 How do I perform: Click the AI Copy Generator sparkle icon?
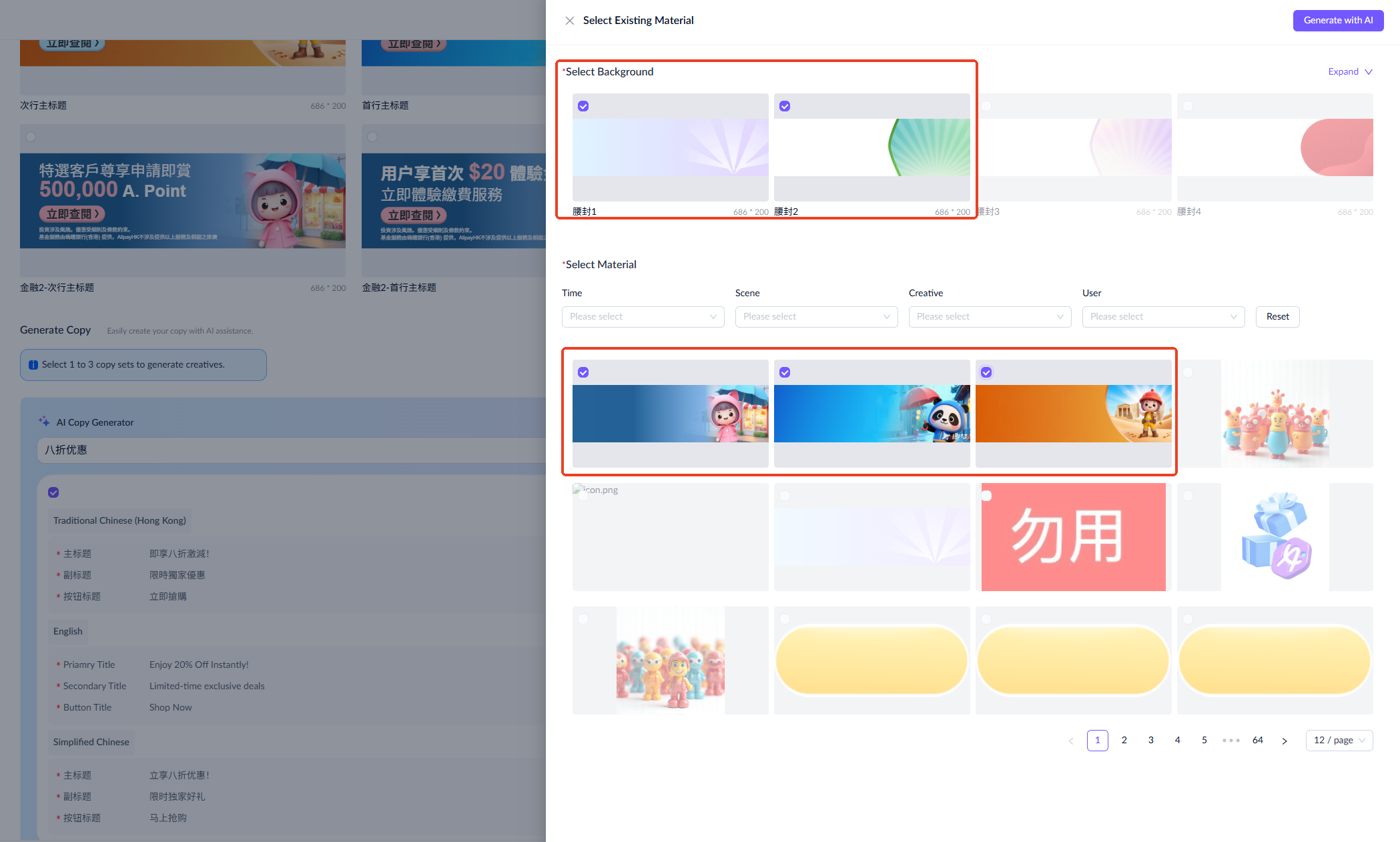[44, 422]
